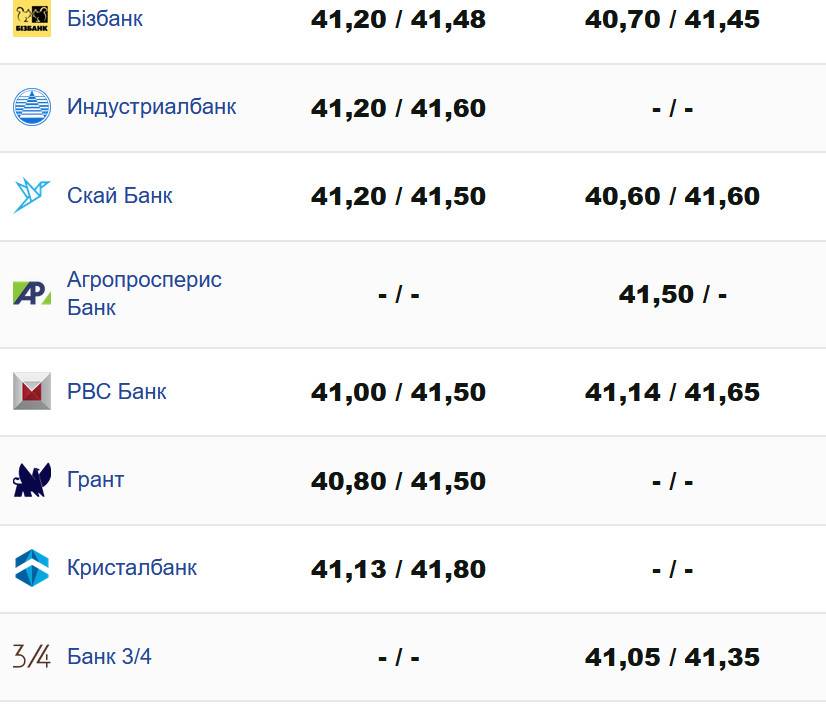The image size is (826, 716).
Task: Open the Бізбанк bank link
Action: (x=105, y=19)
